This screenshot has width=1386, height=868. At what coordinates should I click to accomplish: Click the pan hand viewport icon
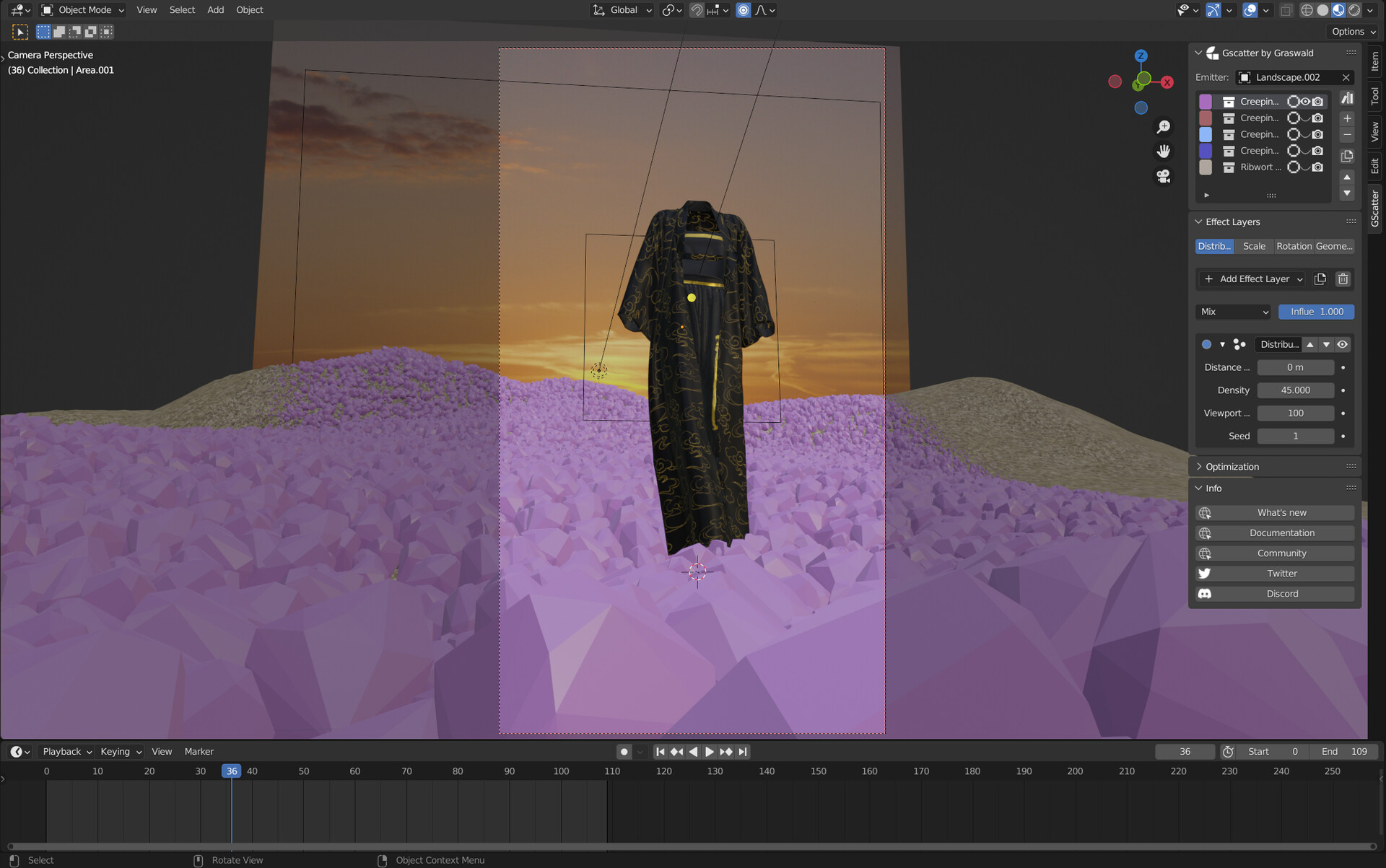click(x=1163, y=152)
